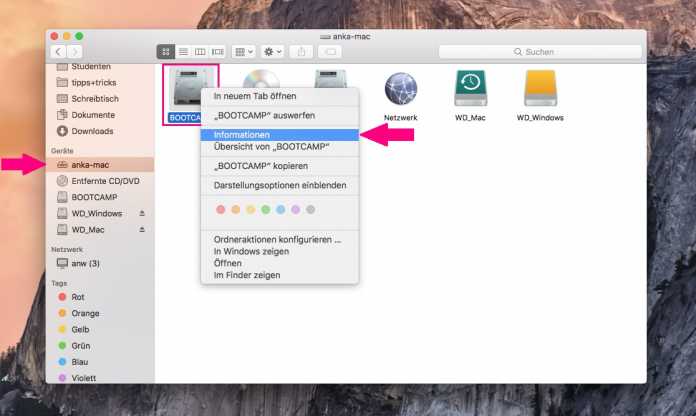Switch to list view mode

[x=183, y=51]
